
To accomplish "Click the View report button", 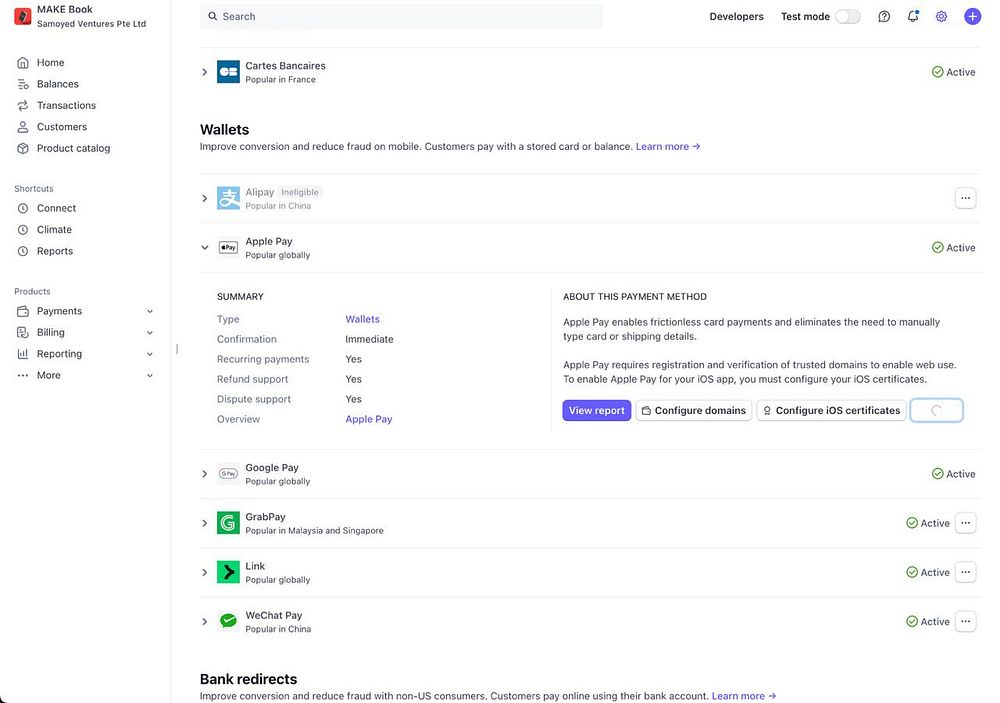I will click(x=597, y=410).
